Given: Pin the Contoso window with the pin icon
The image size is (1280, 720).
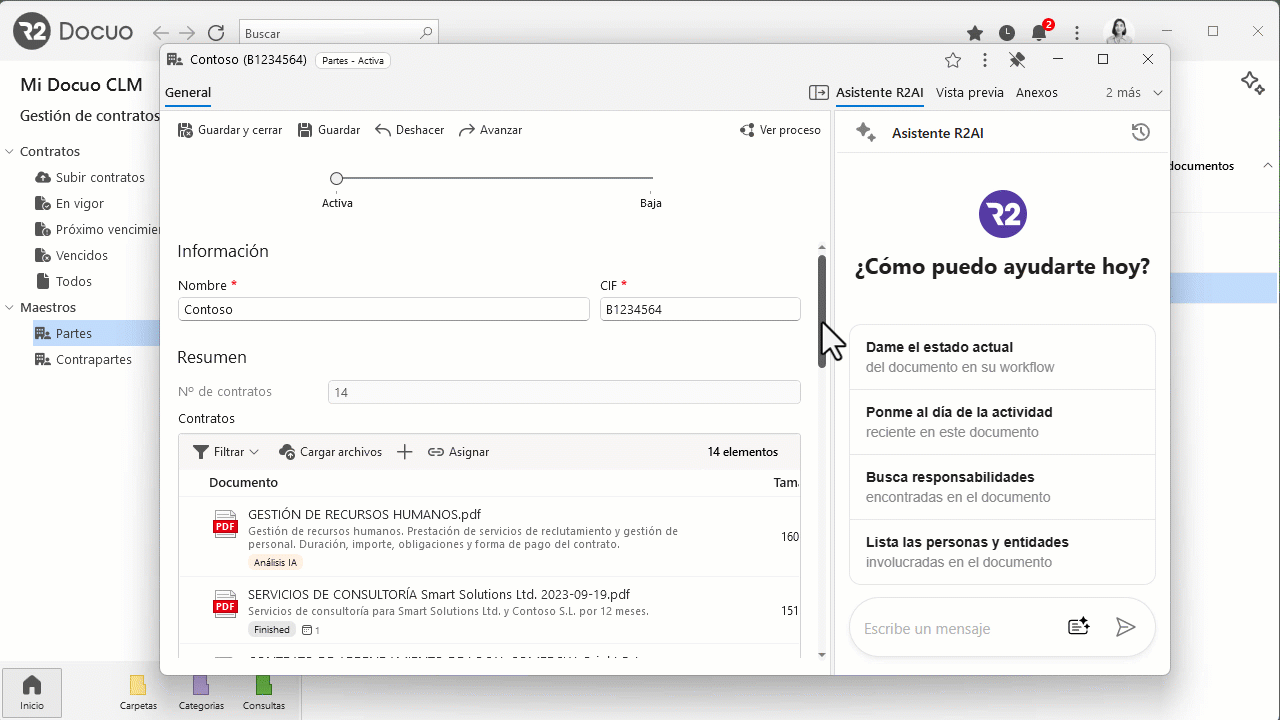Looking at the screenshot, I should [1017, 60].
